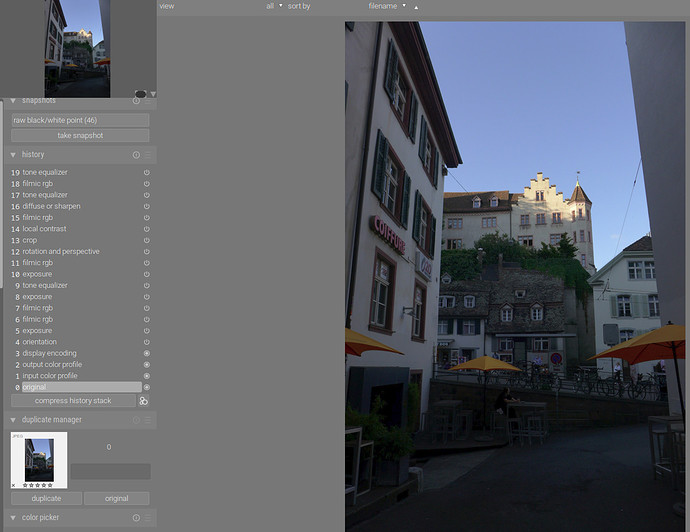
Task: Click reset icon in color picker header
Action: (x=136, y=518)
